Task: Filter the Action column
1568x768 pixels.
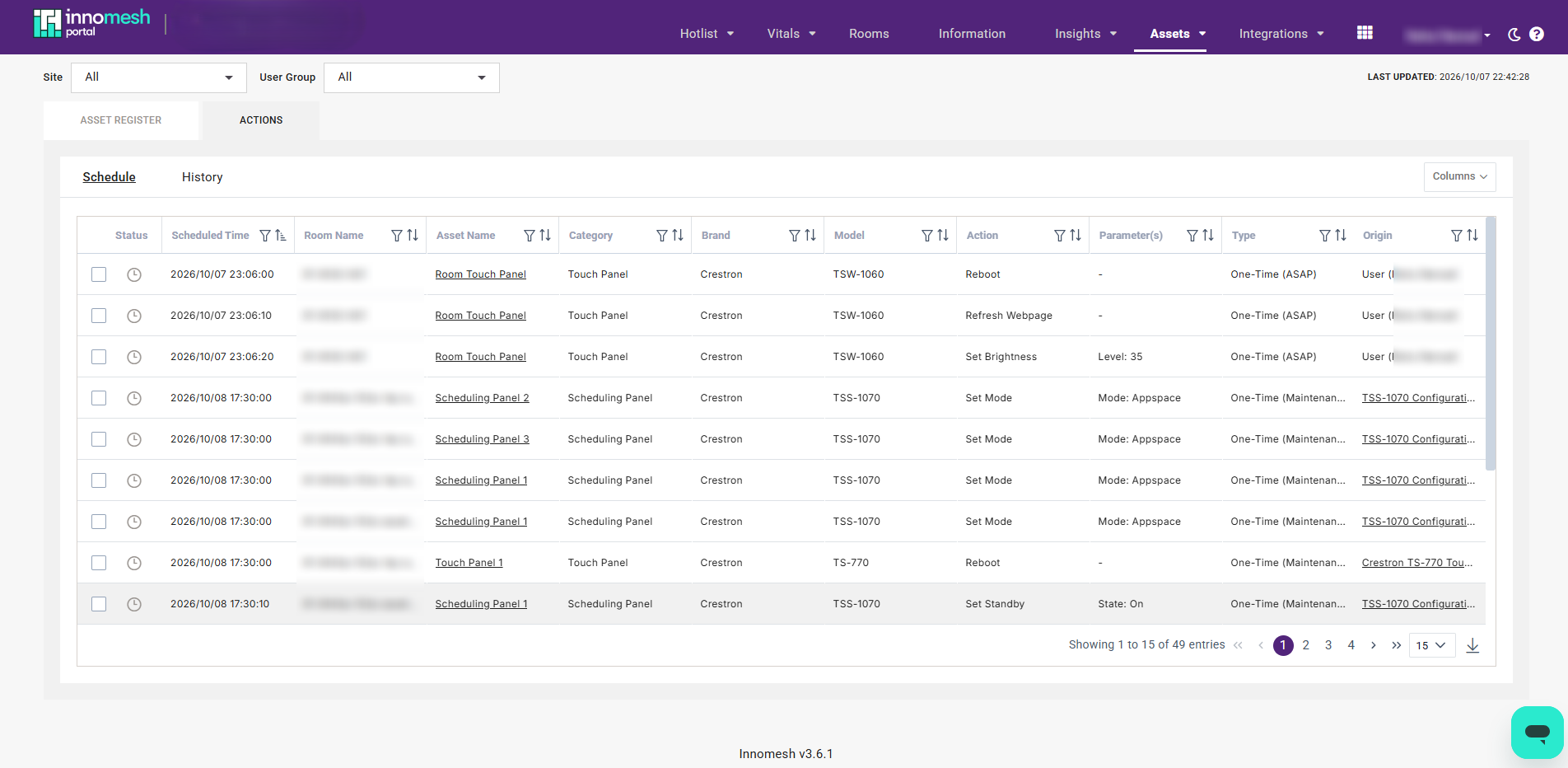Action: (1060, 236)
